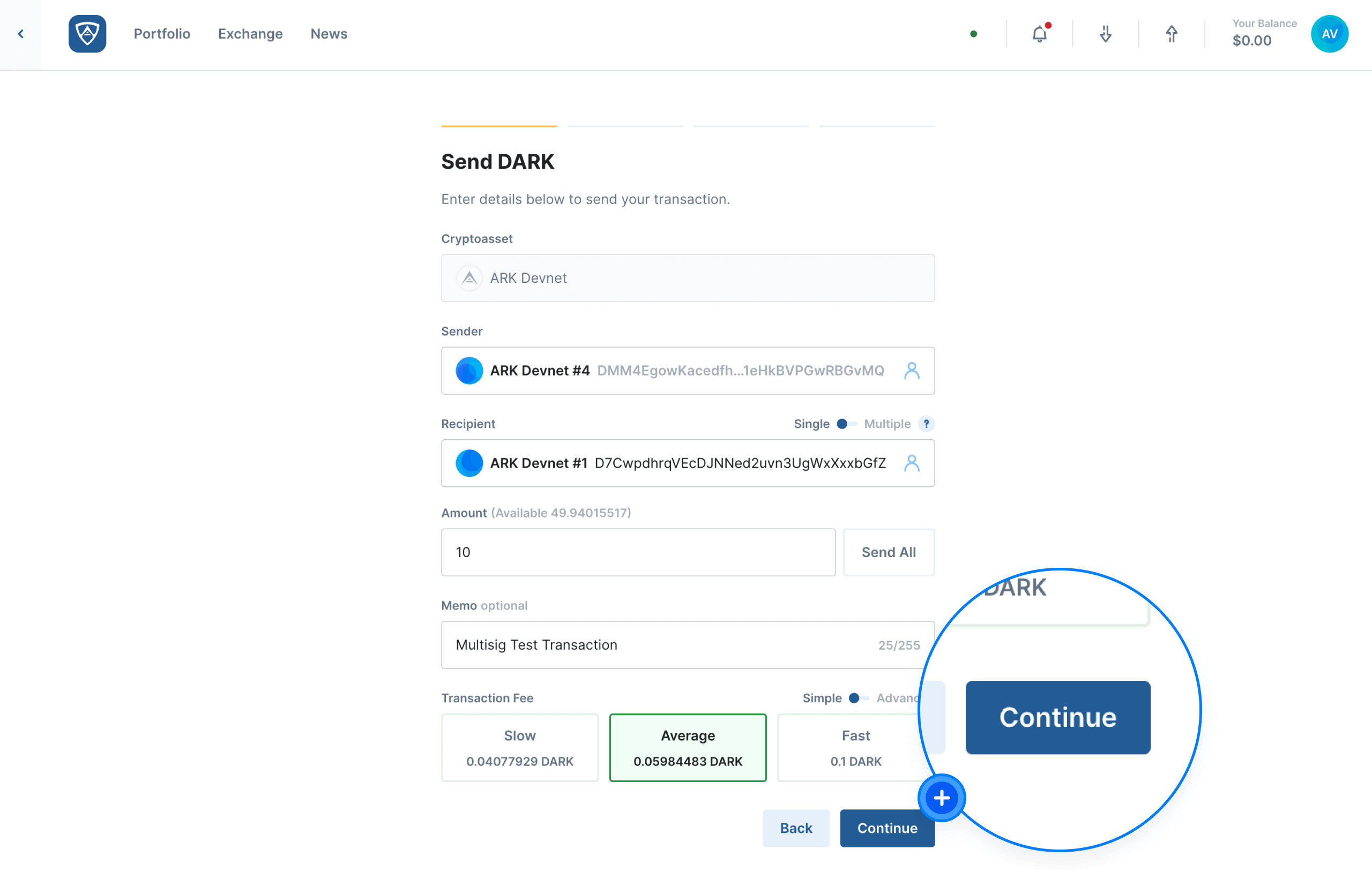Click the fourth step progress bar
1372x879 pixels.
tap(876, 125)
